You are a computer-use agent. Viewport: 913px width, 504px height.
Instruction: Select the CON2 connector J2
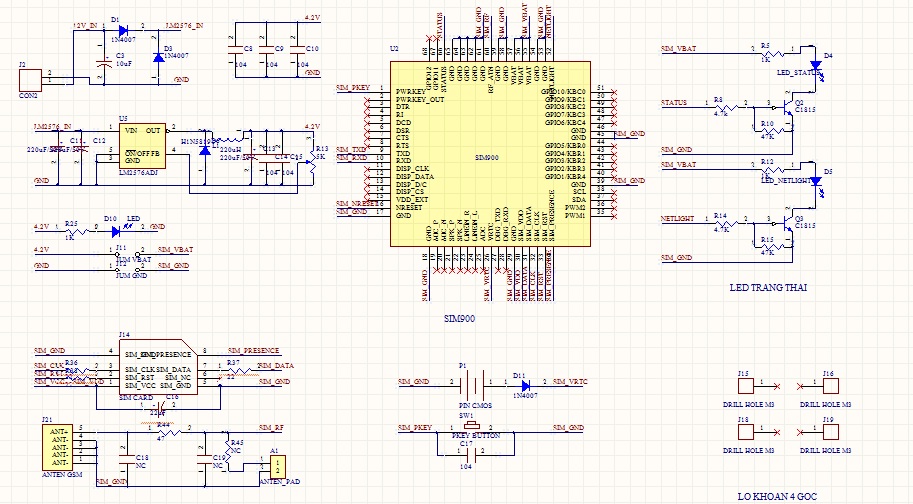[x=30, y=80]
